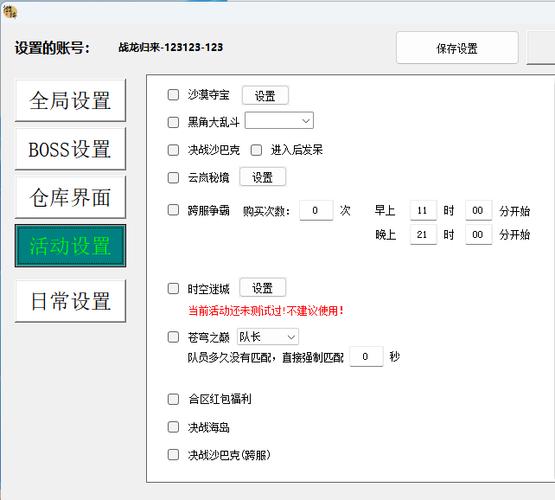Click the 设置的账号 label

coord(52,48)
